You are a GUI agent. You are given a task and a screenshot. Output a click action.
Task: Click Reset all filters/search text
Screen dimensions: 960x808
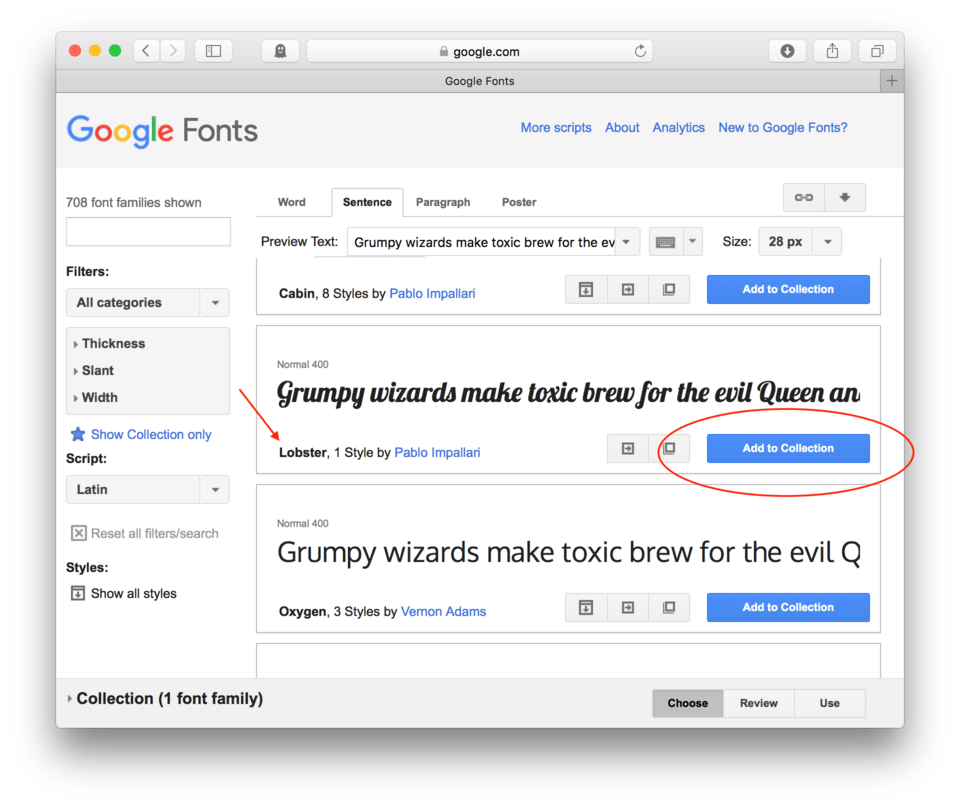154,534
